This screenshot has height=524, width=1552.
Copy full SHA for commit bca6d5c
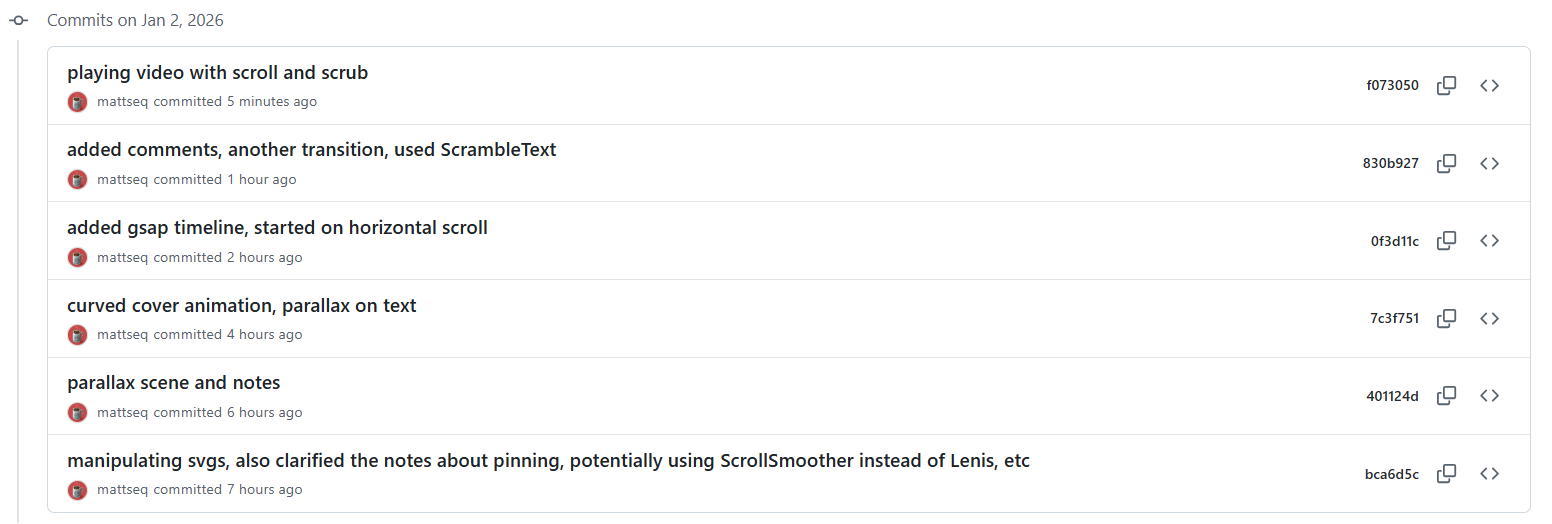point(1446,474)
